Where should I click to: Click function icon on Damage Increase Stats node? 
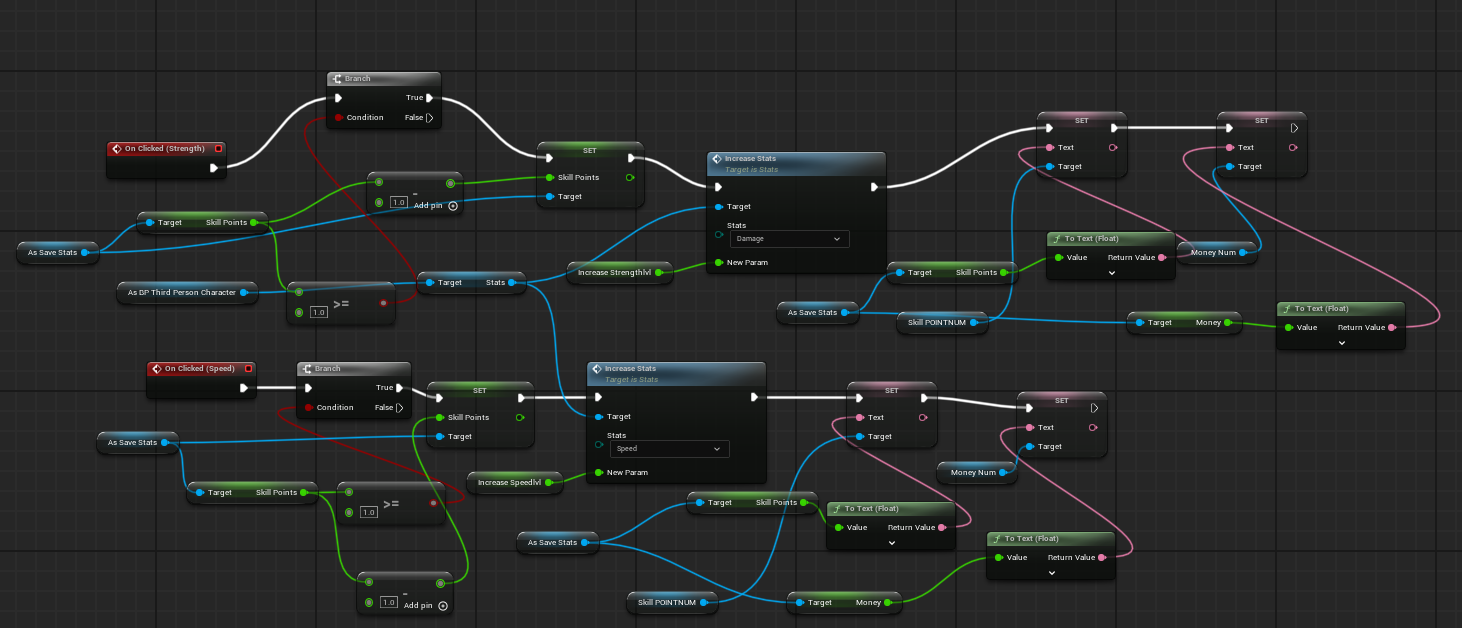click(716, 159)
